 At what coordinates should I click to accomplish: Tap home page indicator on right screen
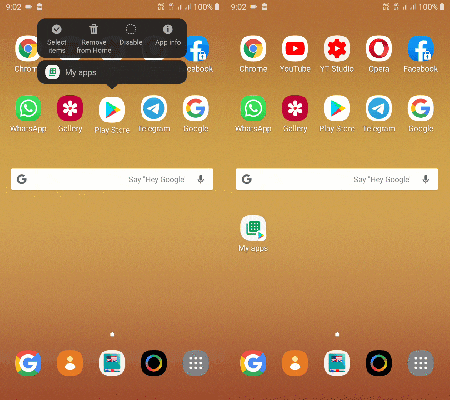pos(337,334)
